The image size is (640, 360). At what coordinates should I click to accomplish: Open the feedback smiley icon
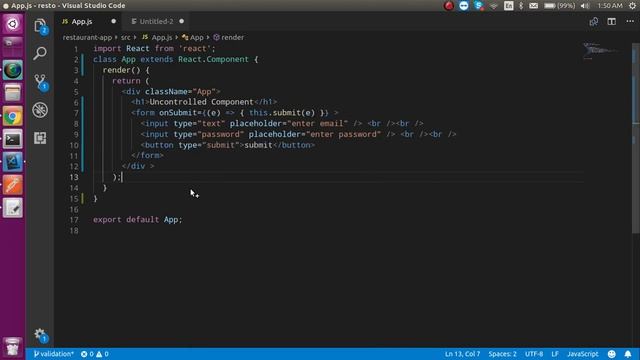tap(611, 354)
